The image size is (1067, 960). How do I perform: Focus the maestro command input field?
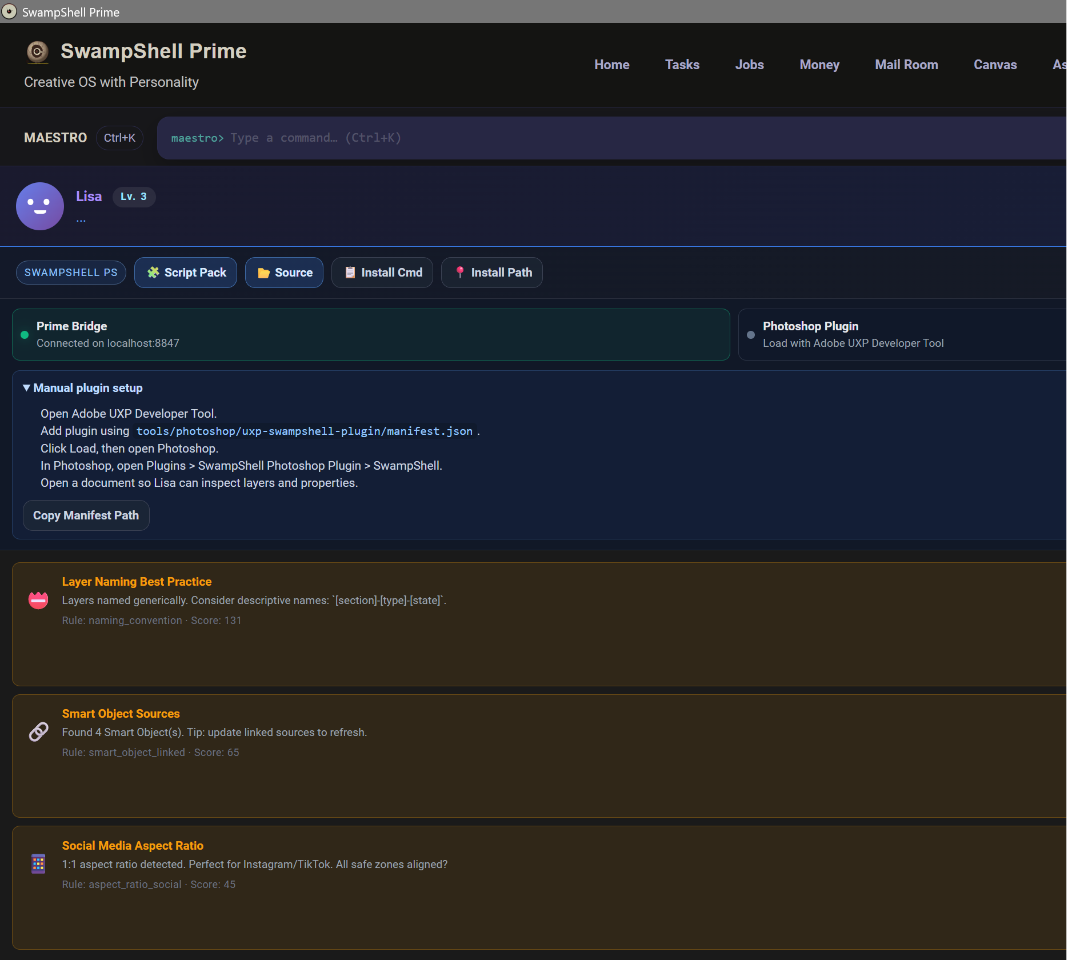tap(612, 138)
